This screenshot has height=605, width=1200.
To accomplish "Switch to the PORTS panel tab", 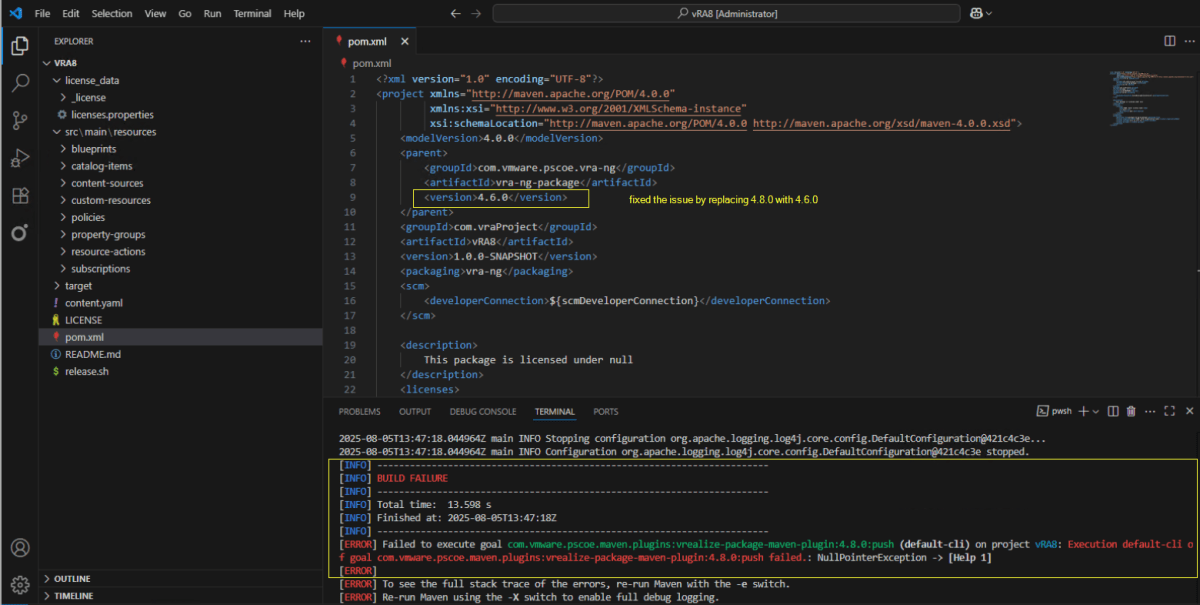I will [x=605, y=411].
